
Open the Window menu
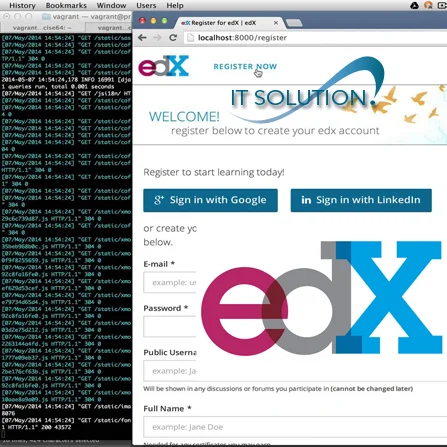click(111, 5)
